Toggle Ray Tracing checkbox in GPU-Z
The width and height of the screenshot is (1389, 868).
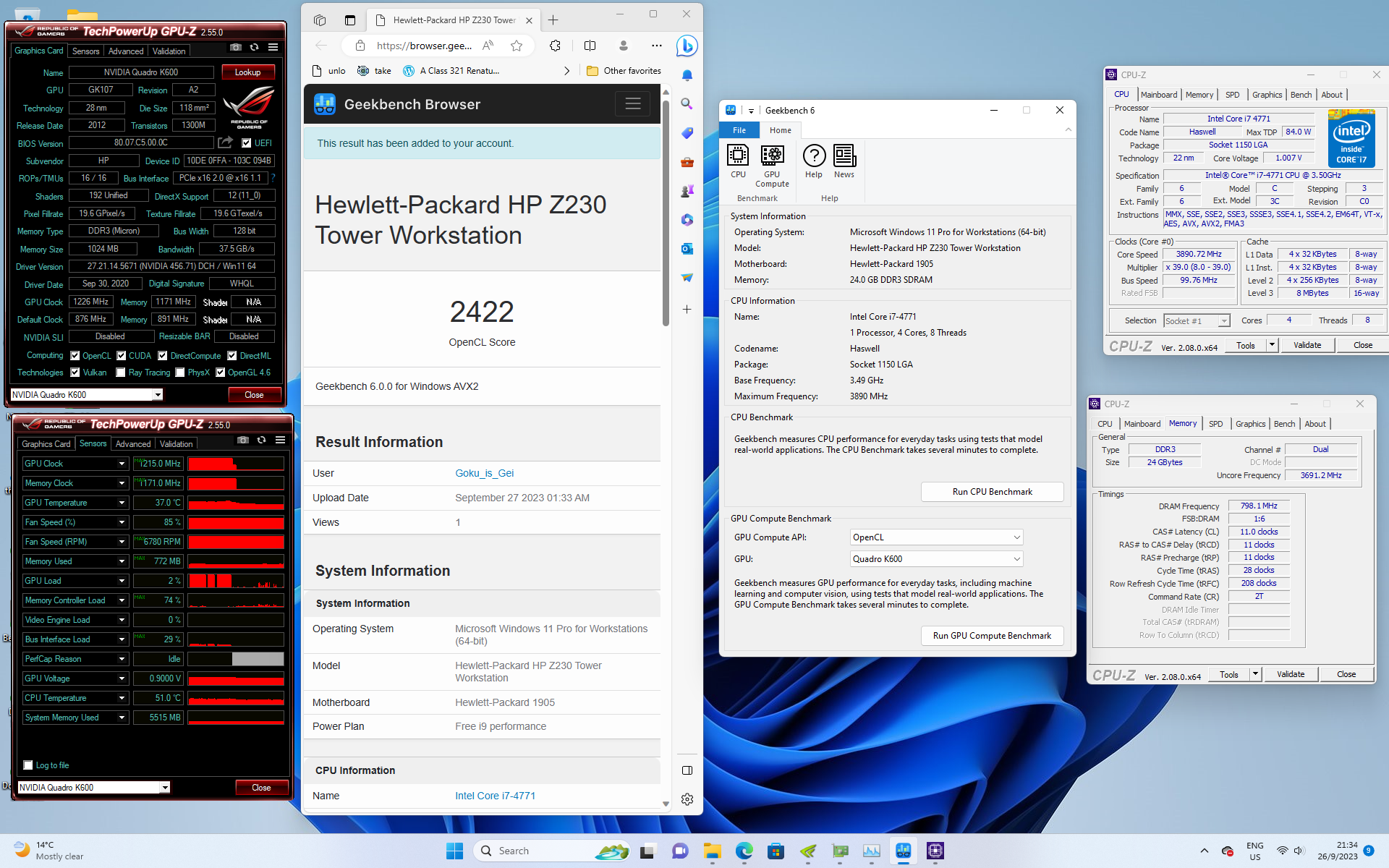click(x=121, y=373)
